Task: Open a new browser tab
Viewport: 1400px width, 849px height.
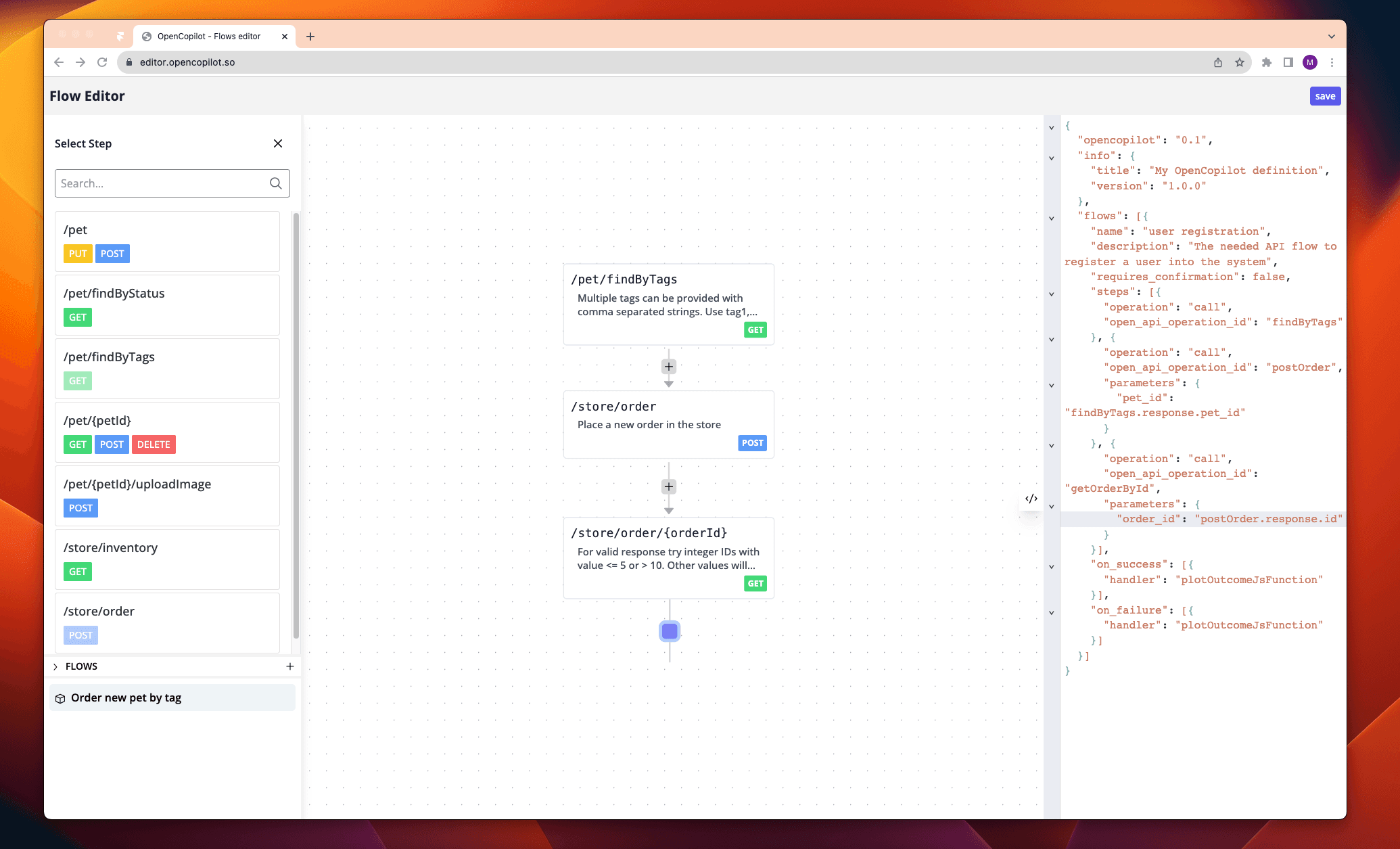Action: point(310,37)
